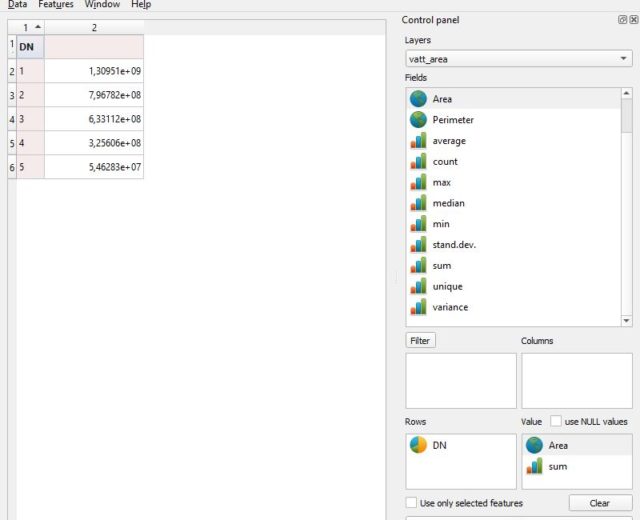Select the Area field globe icon

418,99
